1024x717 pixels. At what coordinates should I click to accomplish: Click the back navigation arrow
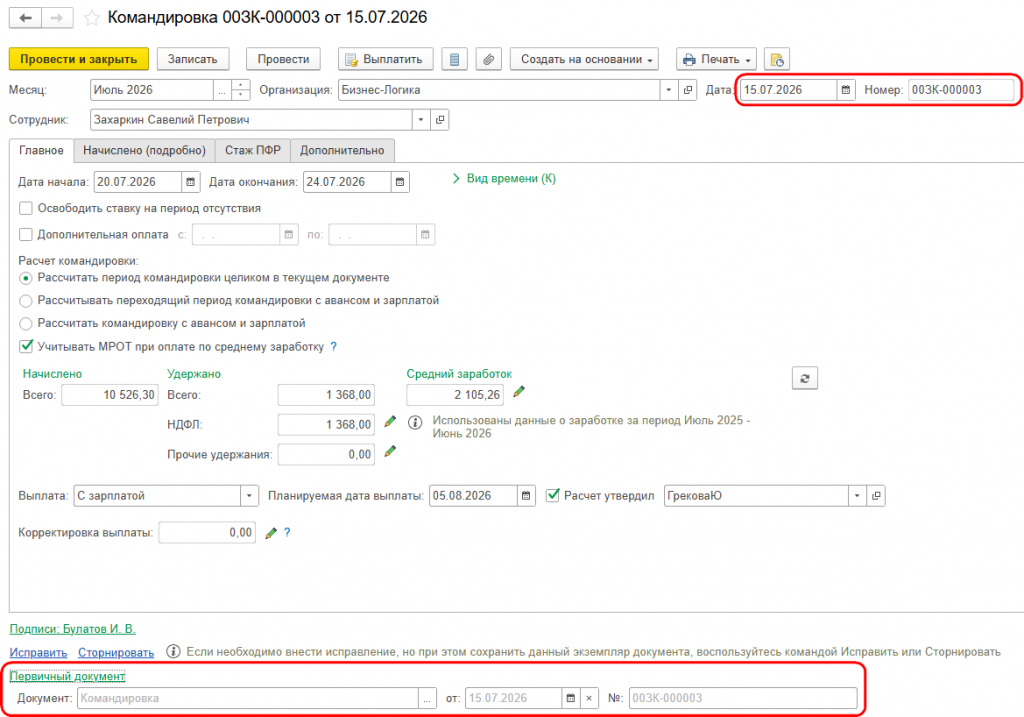pos(25,18)
